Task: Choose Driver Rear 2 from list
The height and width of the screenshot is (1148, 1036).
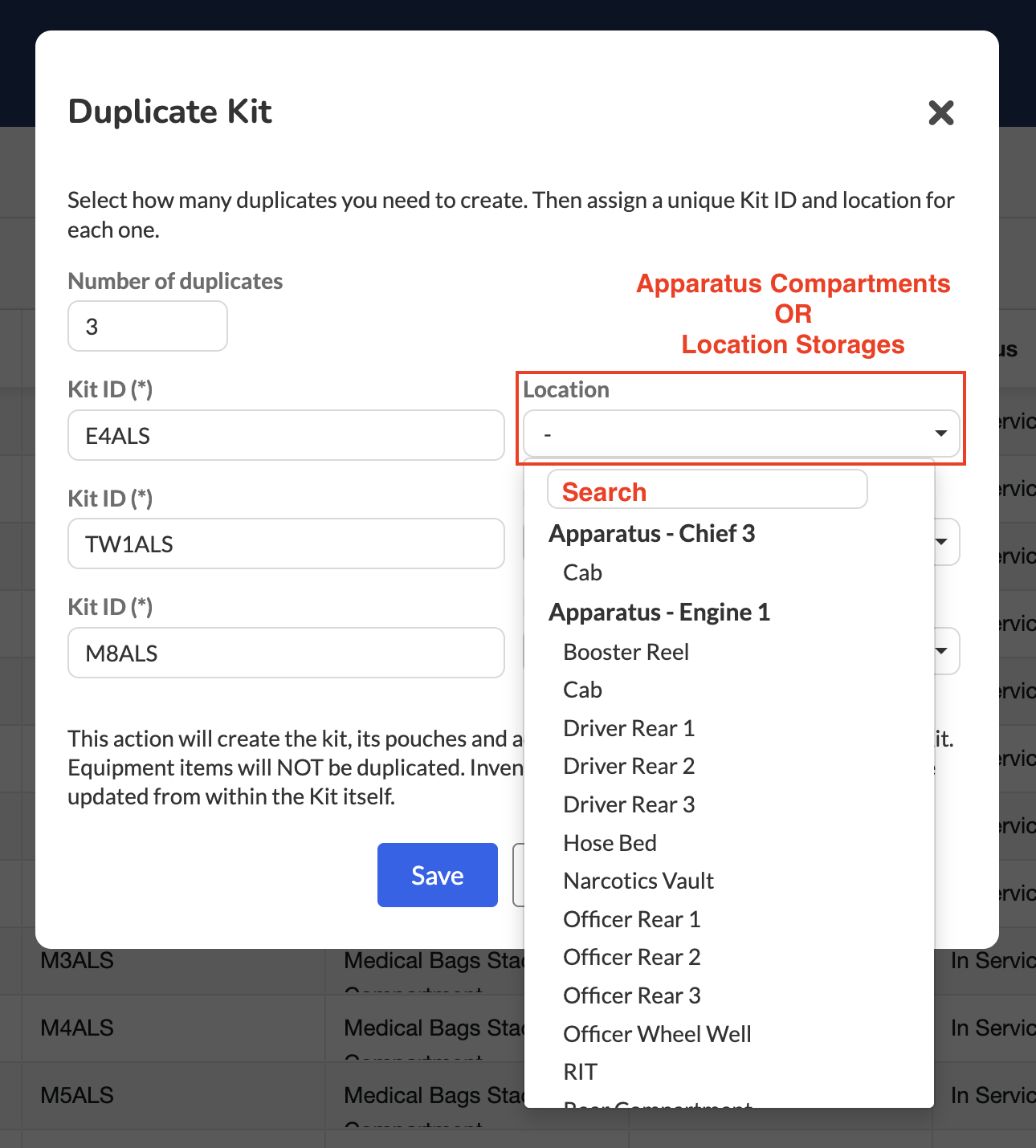Action: coord(629,766)
